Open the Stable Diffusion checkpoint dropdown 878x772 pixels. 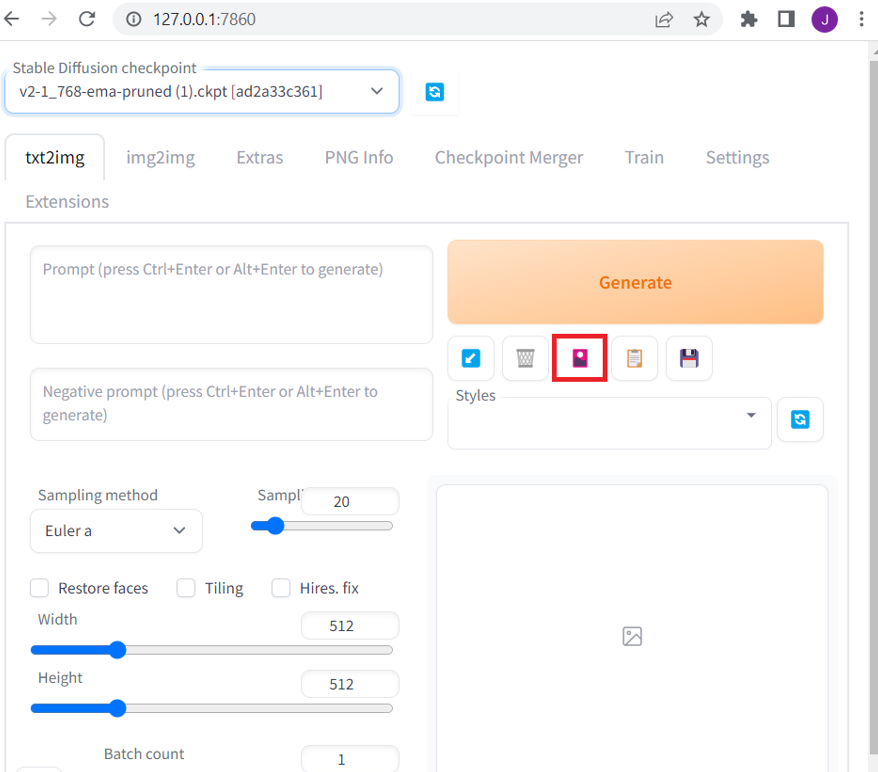(x=200, y=91)
